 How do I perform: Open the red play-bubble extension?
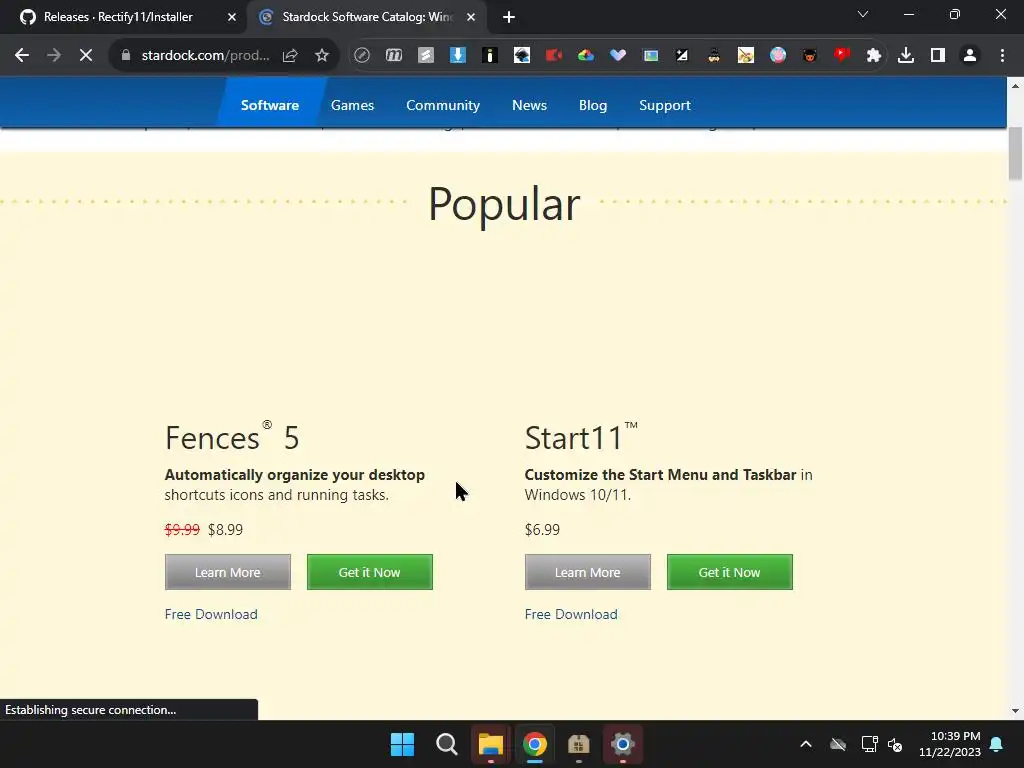pyautogui.click(x=842, y=55)
